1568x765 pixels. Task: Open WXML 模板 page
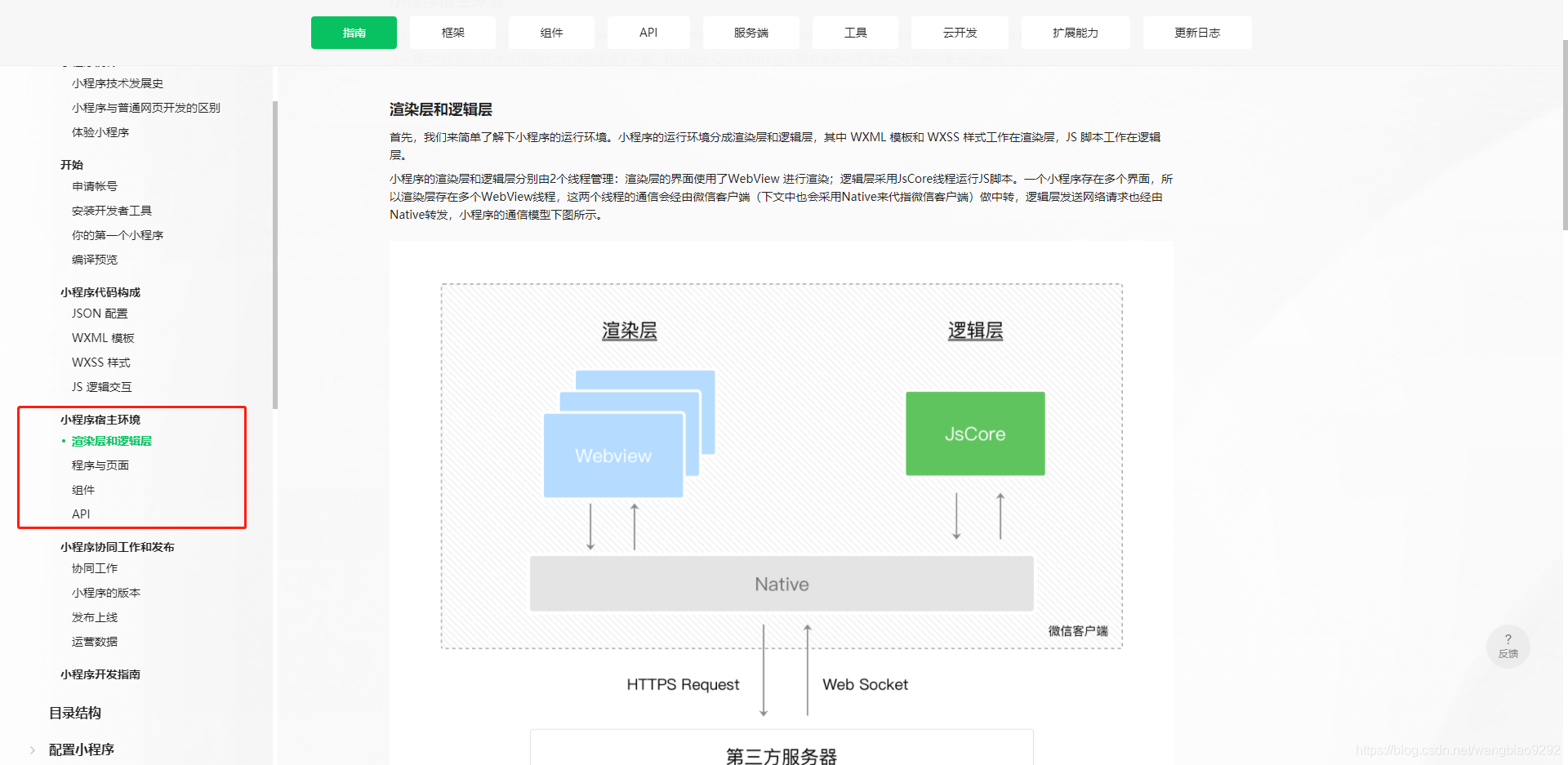coord(103,338)
